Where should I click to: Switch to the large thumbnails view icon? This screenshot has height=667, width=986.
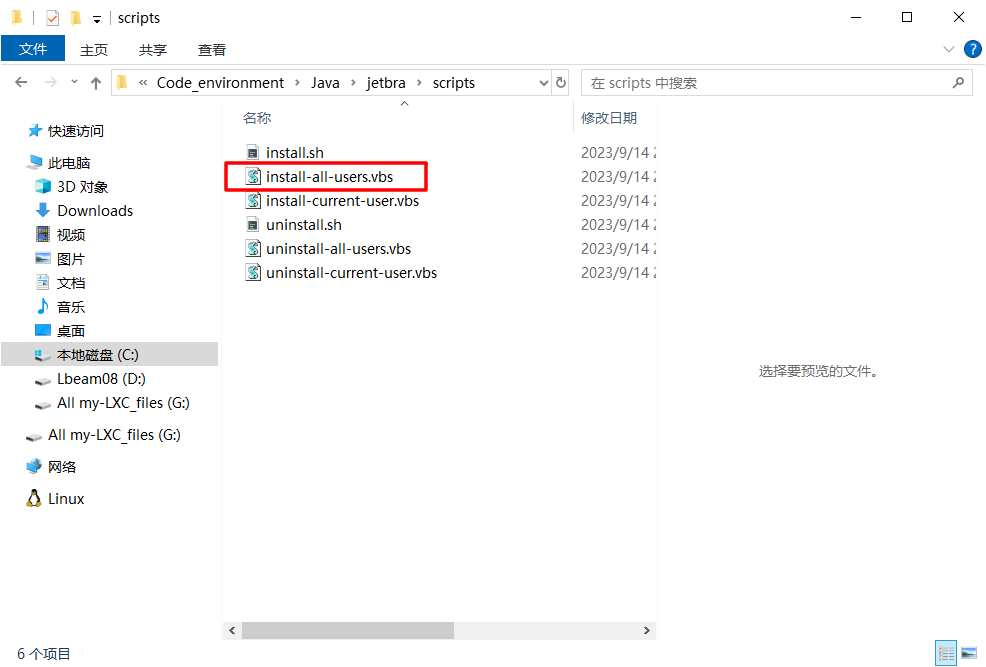[968, 653]
